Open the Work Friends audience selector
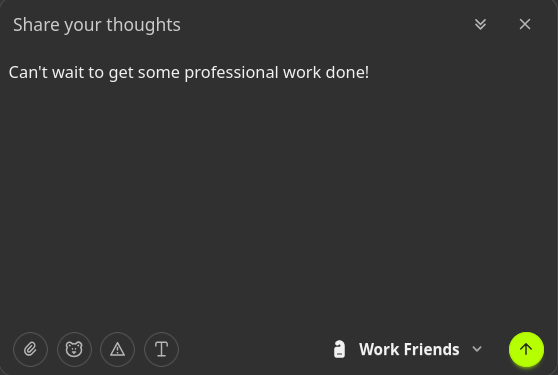558x375 pixels. 408,349
